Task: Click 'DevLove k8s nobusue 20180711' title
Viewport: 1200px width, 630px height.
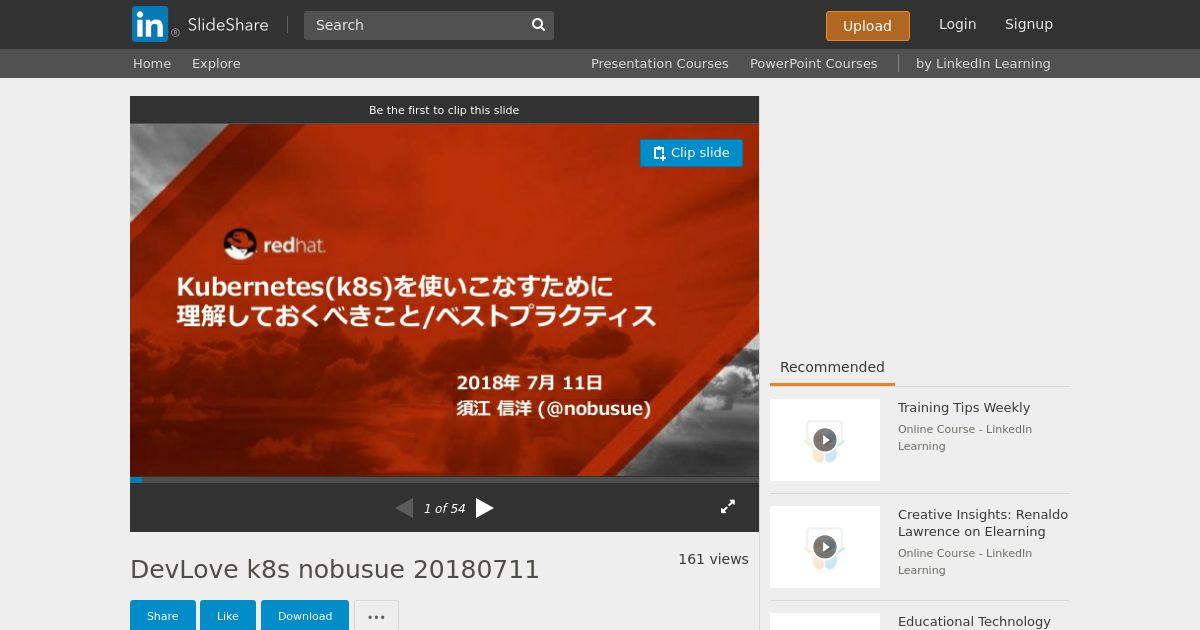Action: pos(335,569)
